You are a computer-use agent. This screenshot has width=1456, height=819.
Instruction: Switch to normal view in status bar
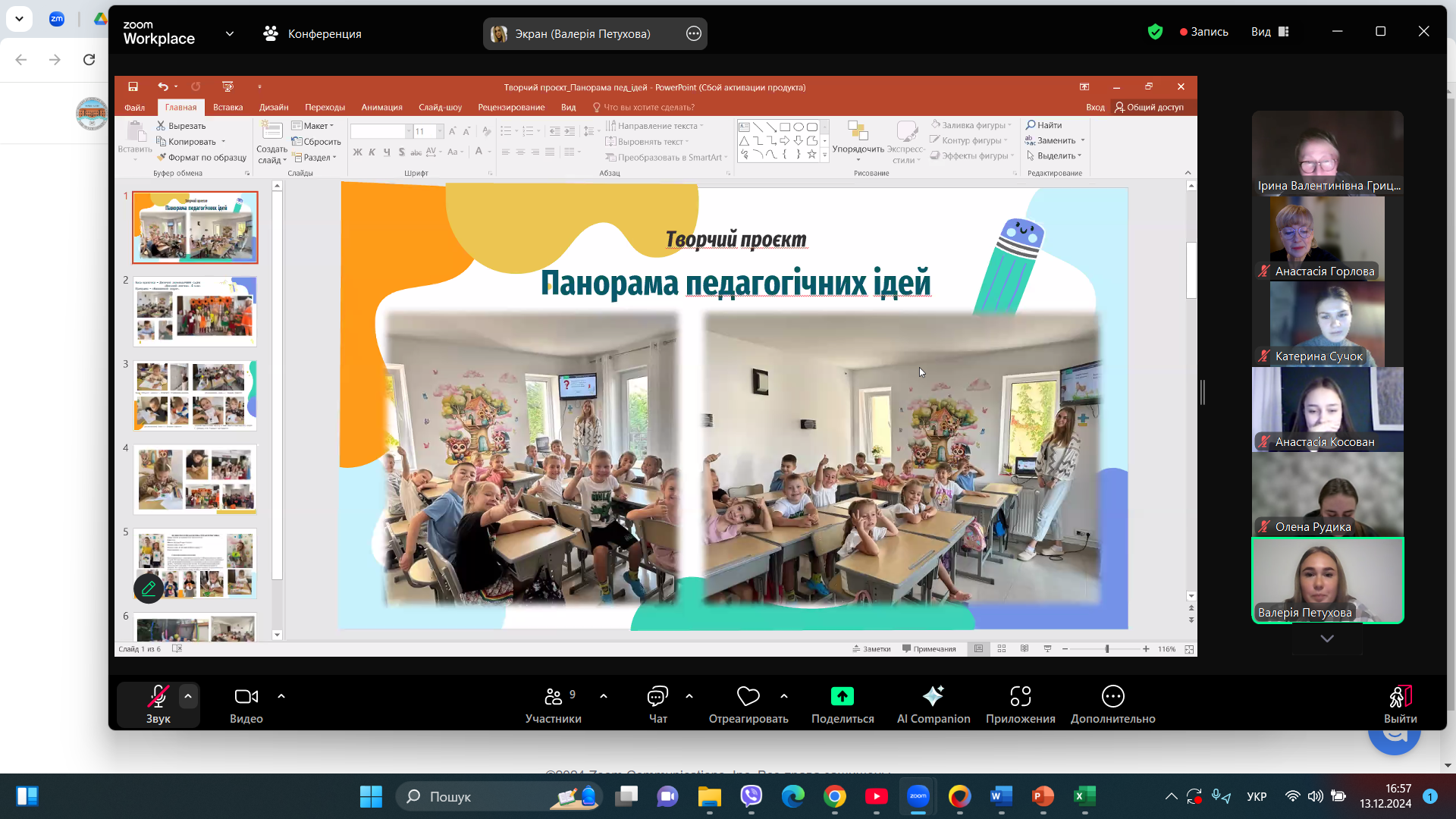979,649
